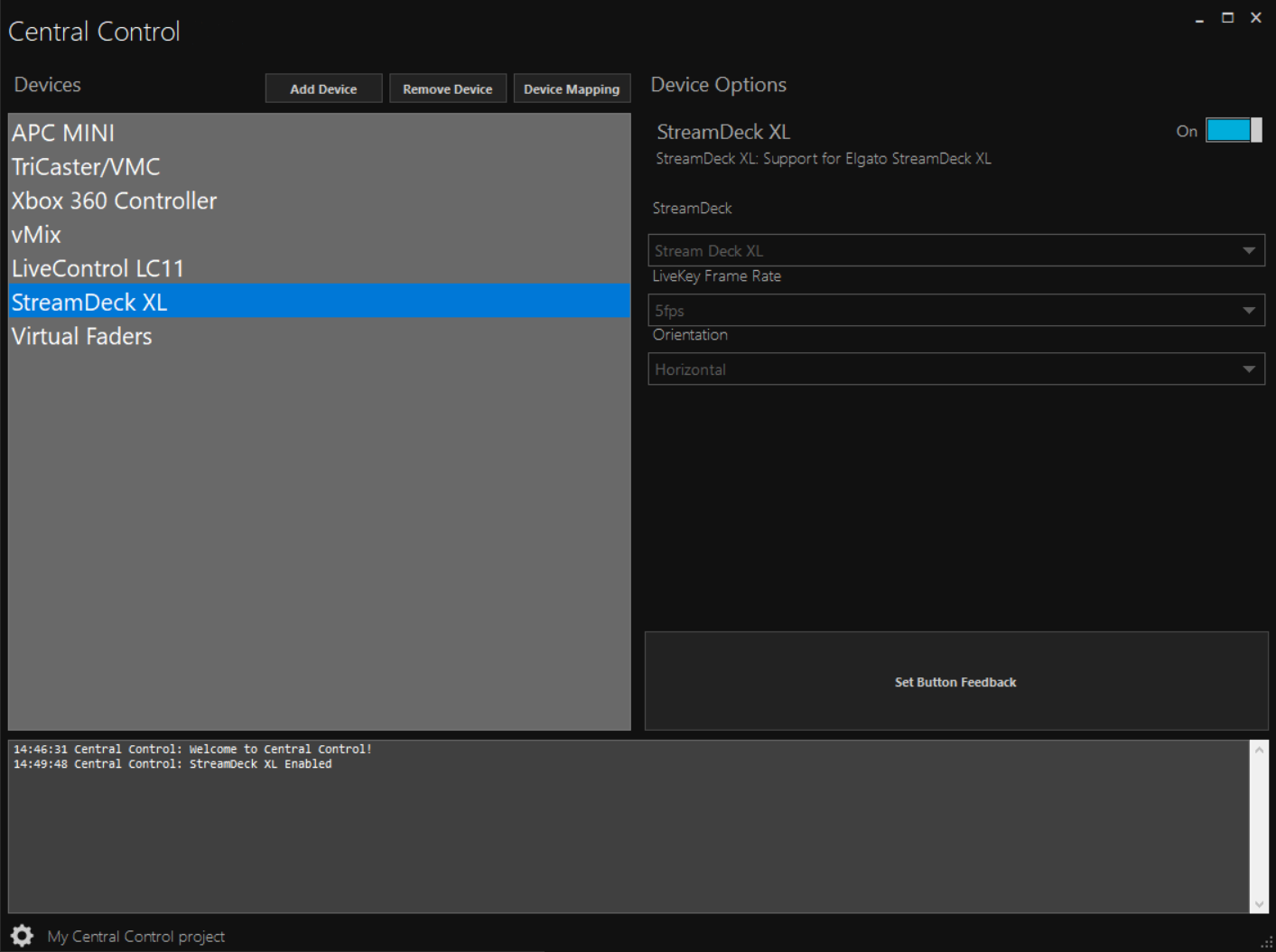Open Device Mapping
Image resolution: width=1276 pixels, height=952 pixels.
click(x=572, y=89)
